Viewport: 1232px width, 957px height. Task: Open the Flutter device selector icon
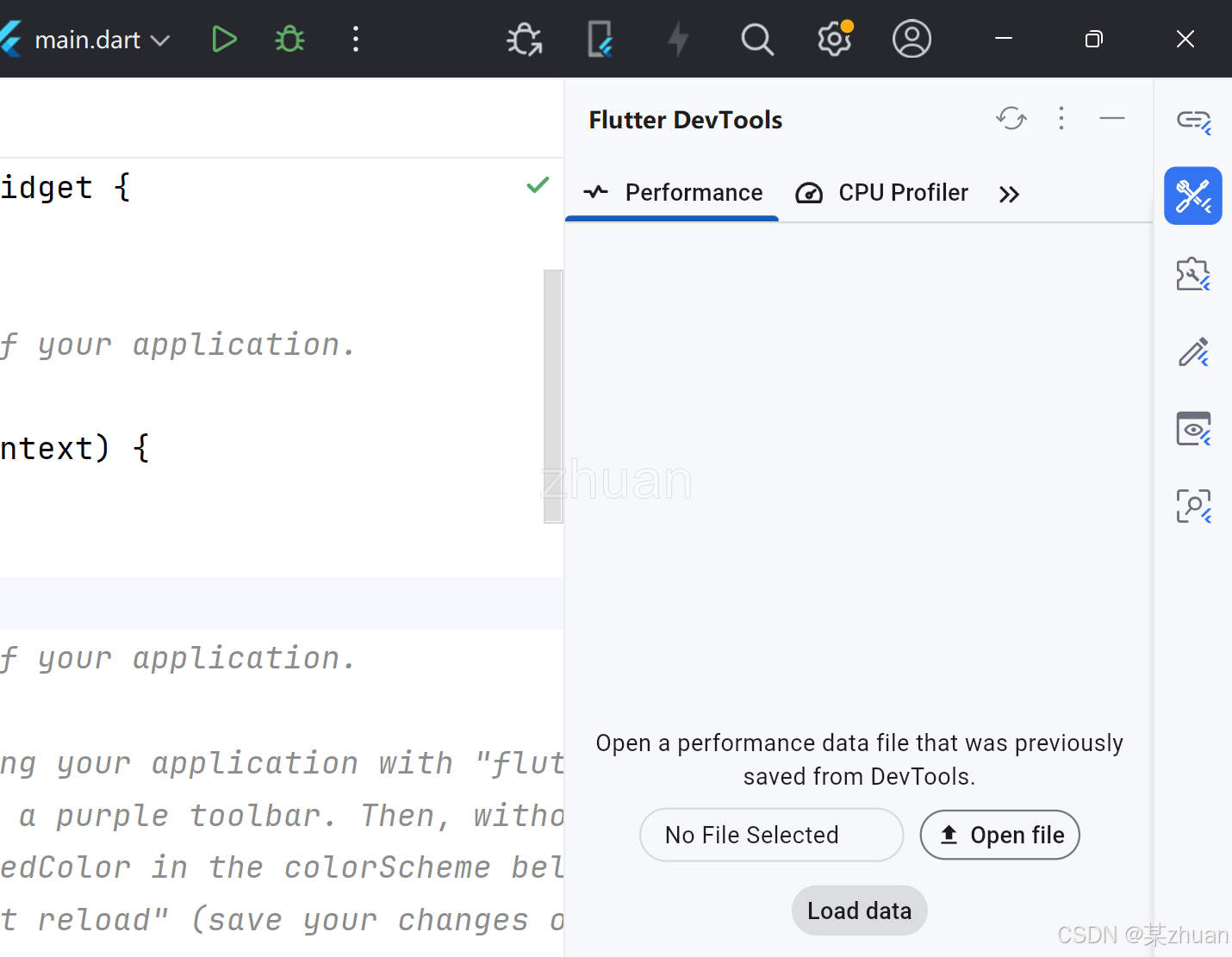pyautogui.click(x=600, y=40)
